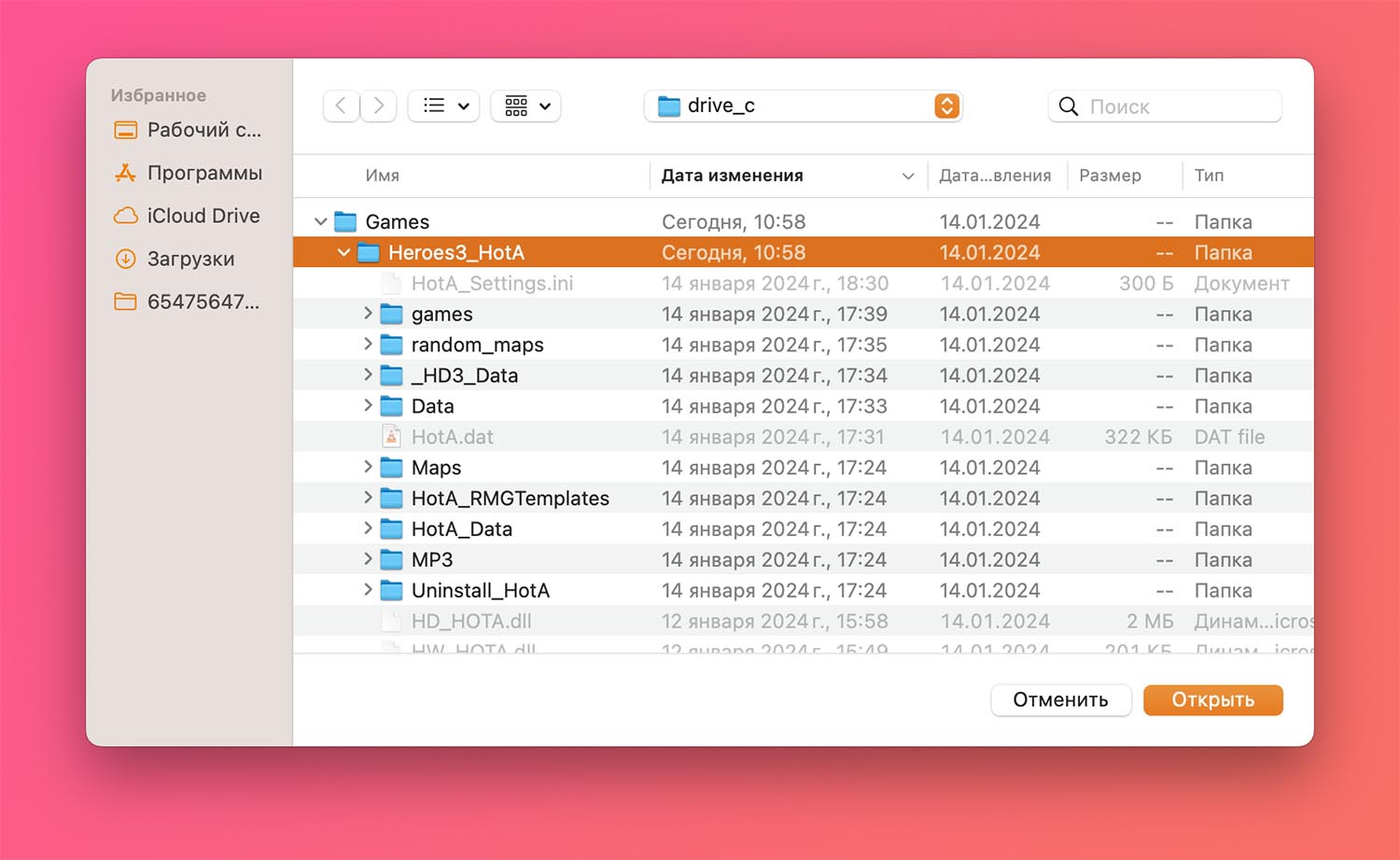Collapse the Games folder

[x=320, y=222]
